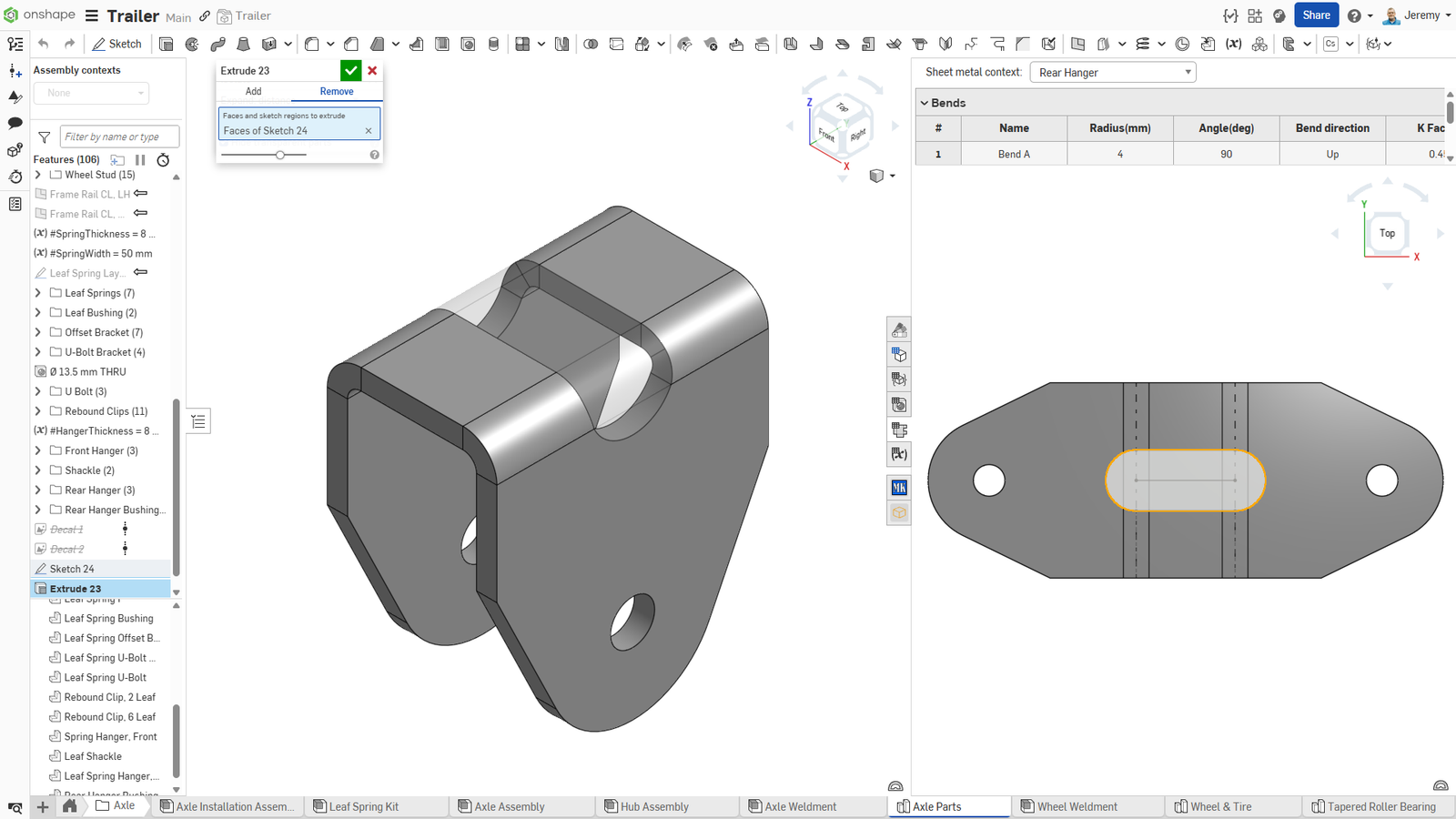Expand the Rebound Clips (11) folder
Image resolution: width=1456 pixels, height=819 pixels.
38,411
